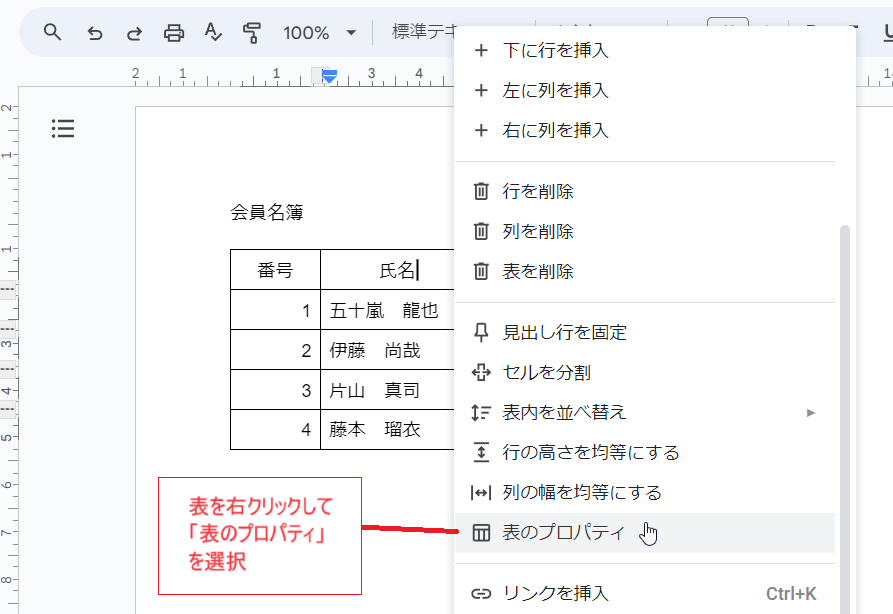Click the split cell icon

pos(481,372)
